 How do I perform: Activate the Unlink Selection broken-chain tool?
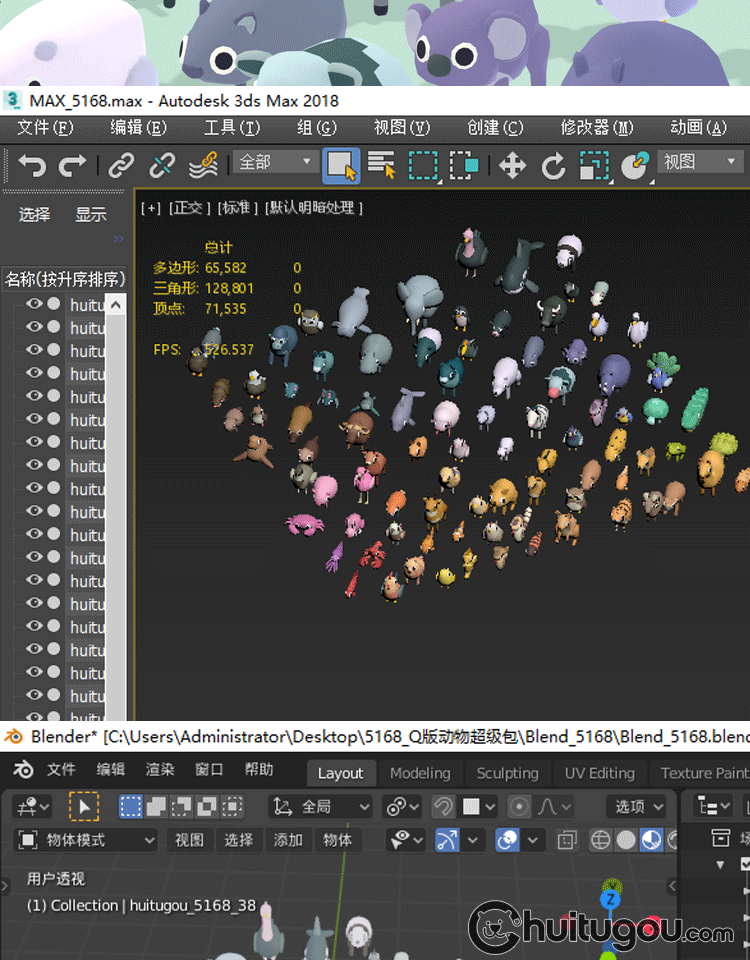[x=162, y=165]
